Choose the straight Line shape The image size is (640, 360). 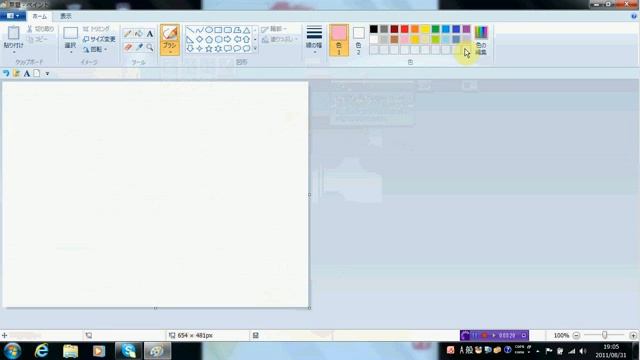190,30
